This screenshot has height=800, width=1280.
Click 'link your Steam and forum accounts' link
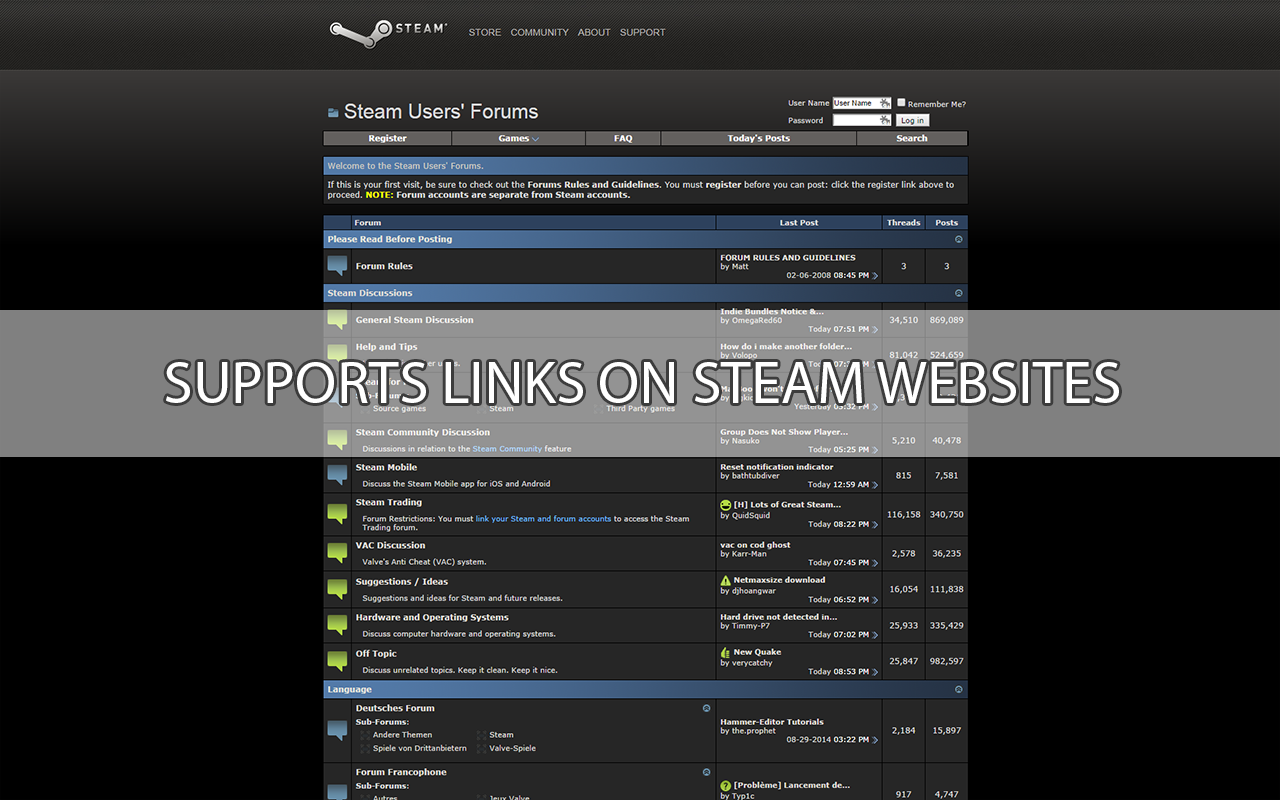point(543,519)
